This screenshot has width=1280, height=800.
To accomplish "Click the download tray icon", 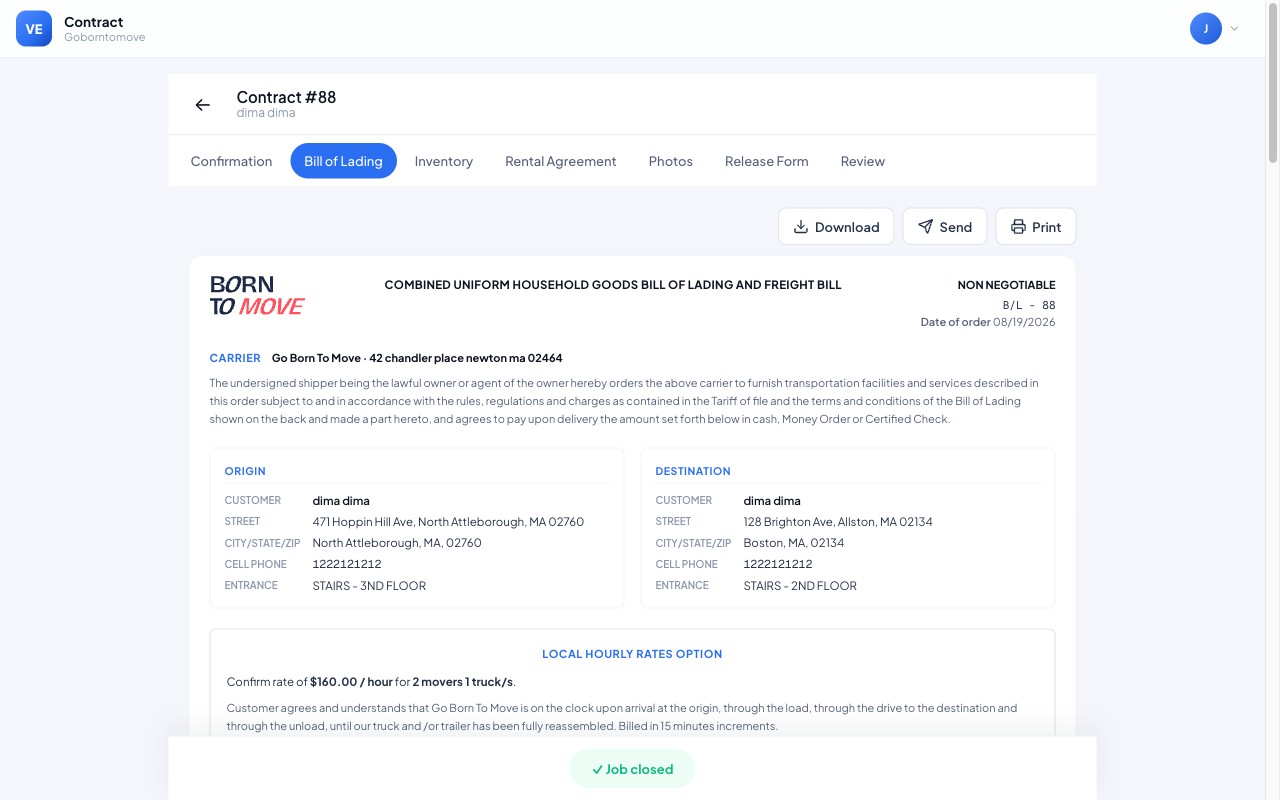I will coord(800,227).
